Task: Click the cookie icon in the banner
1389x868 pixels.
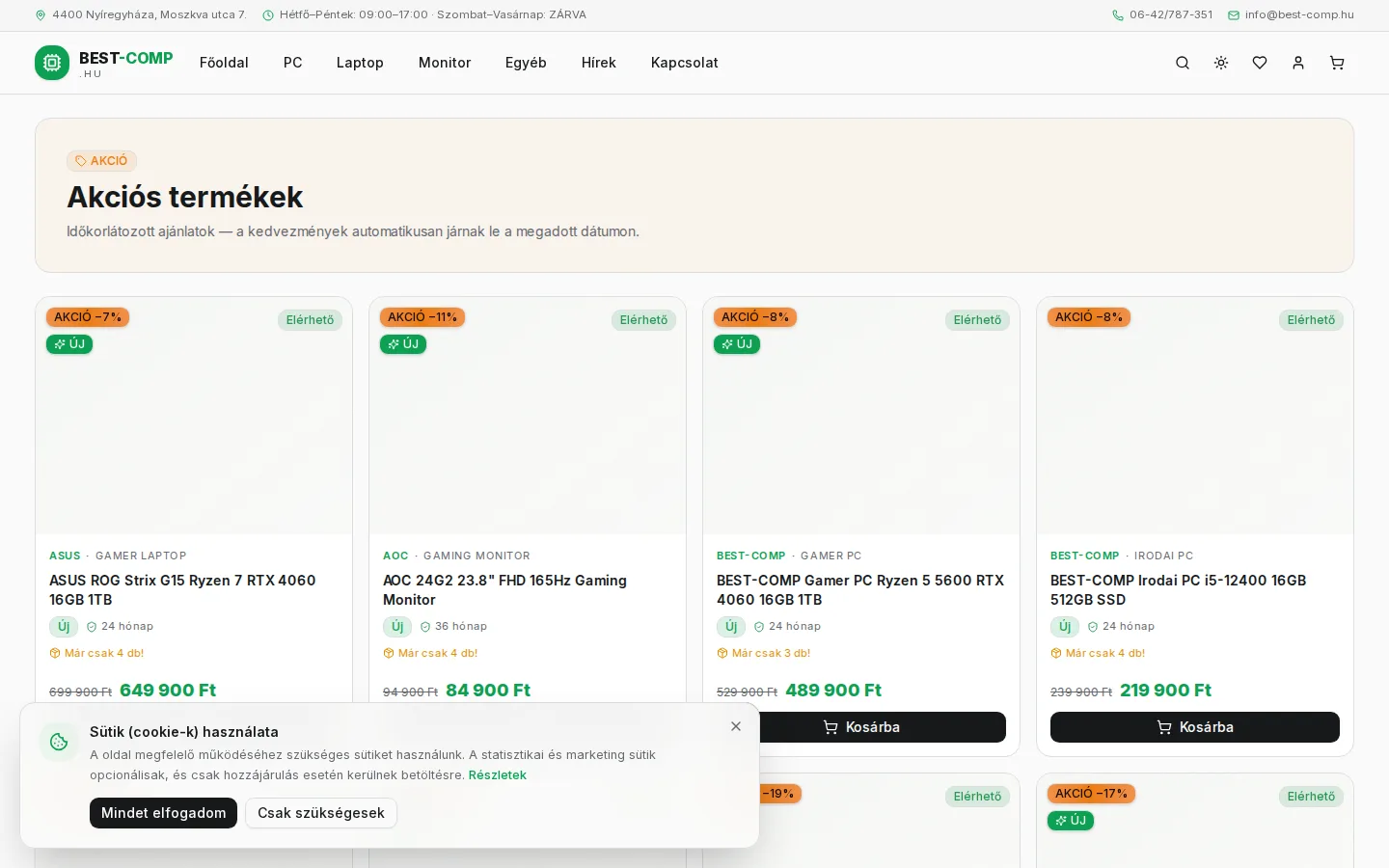Action: coord(59,742)
